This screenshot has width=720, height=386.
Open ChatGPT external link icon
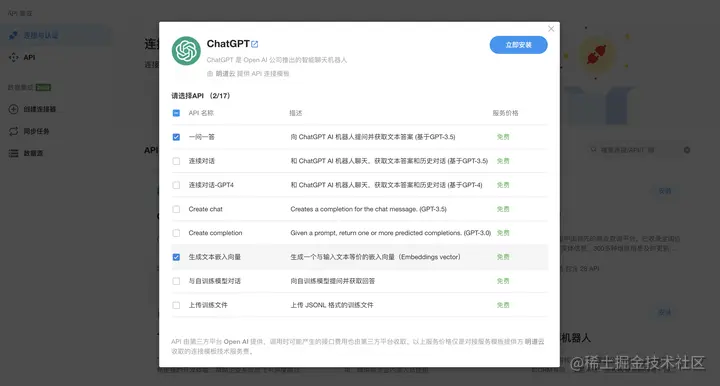tap(255, 44)
